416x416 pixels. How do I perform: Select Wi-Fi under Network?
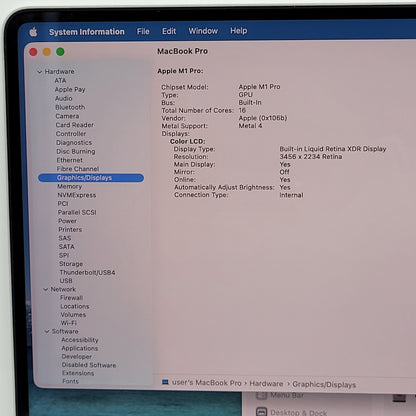[x=69, y=323]
